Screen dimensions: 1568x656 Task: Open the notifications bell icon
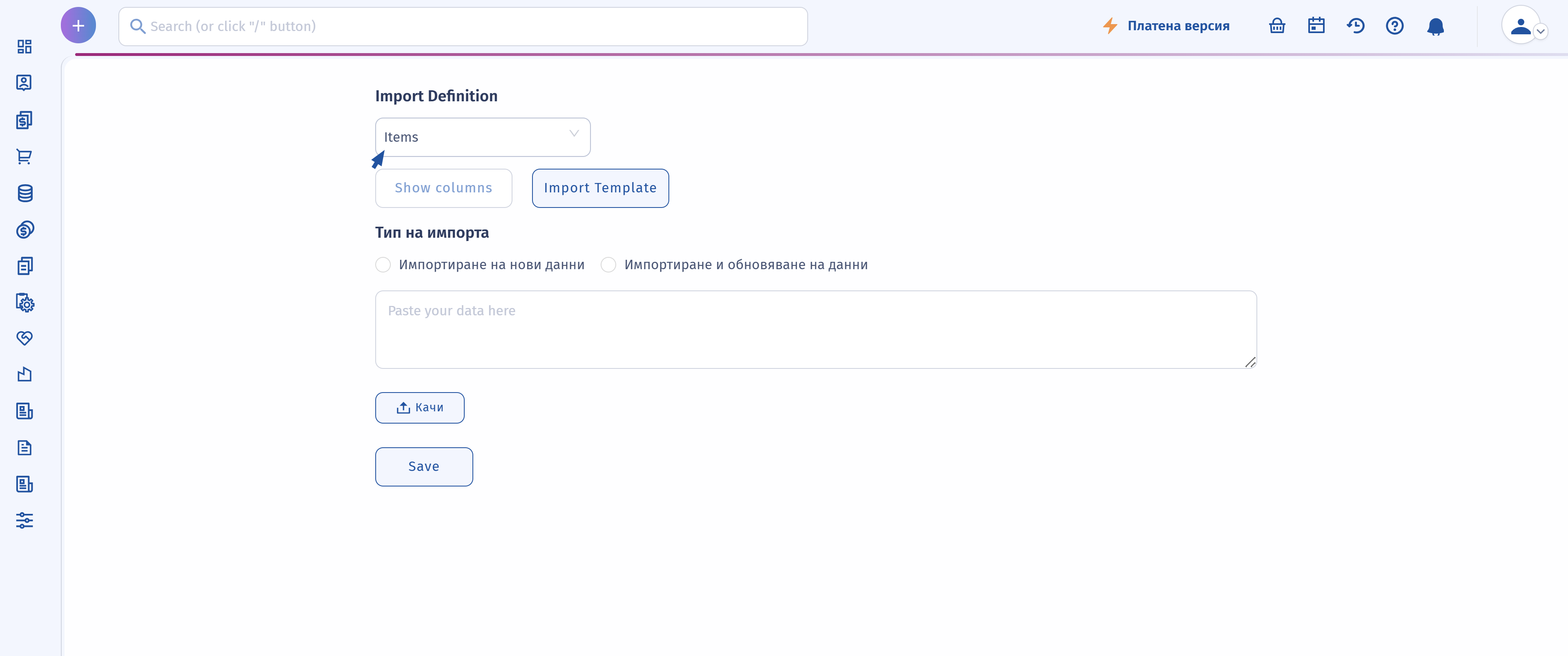tap(1435, 26)
